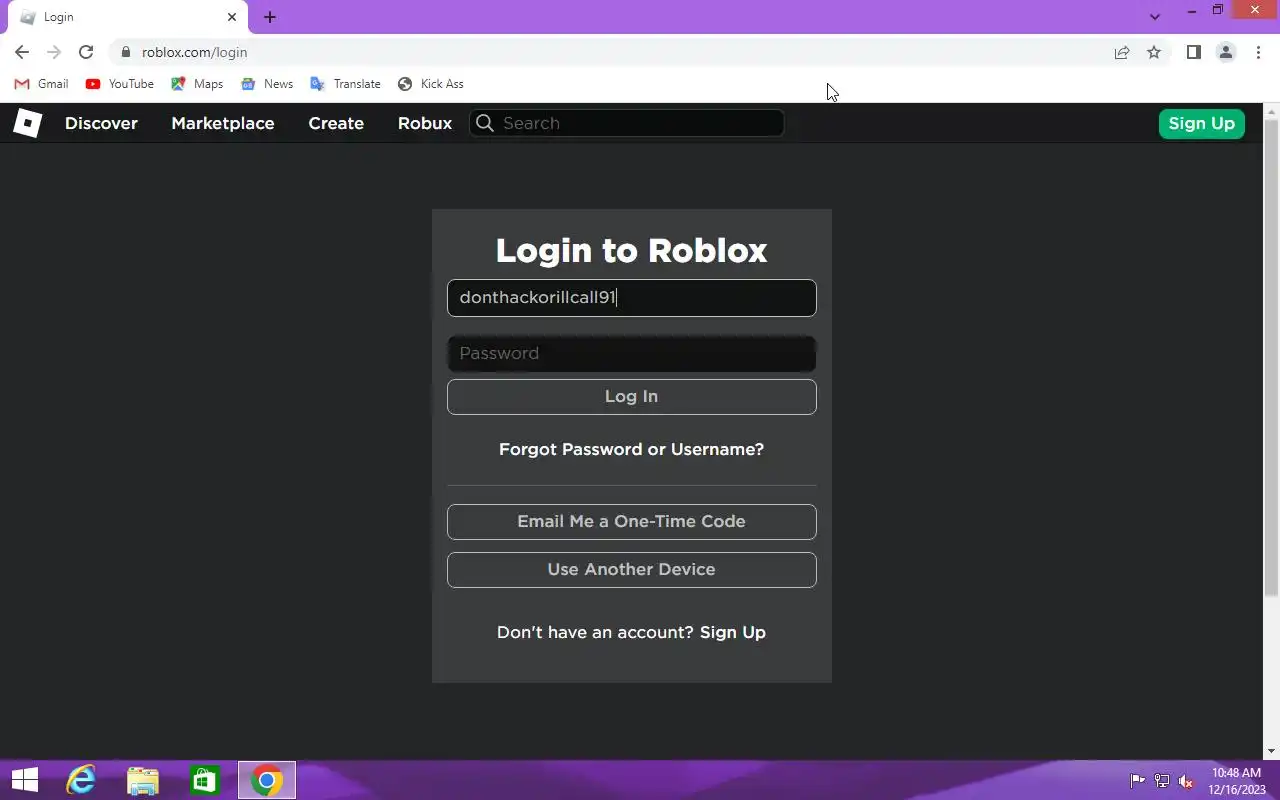1280x800 pixels.
Task: Click the network tray icon
Action: [x=1162, y=781]
